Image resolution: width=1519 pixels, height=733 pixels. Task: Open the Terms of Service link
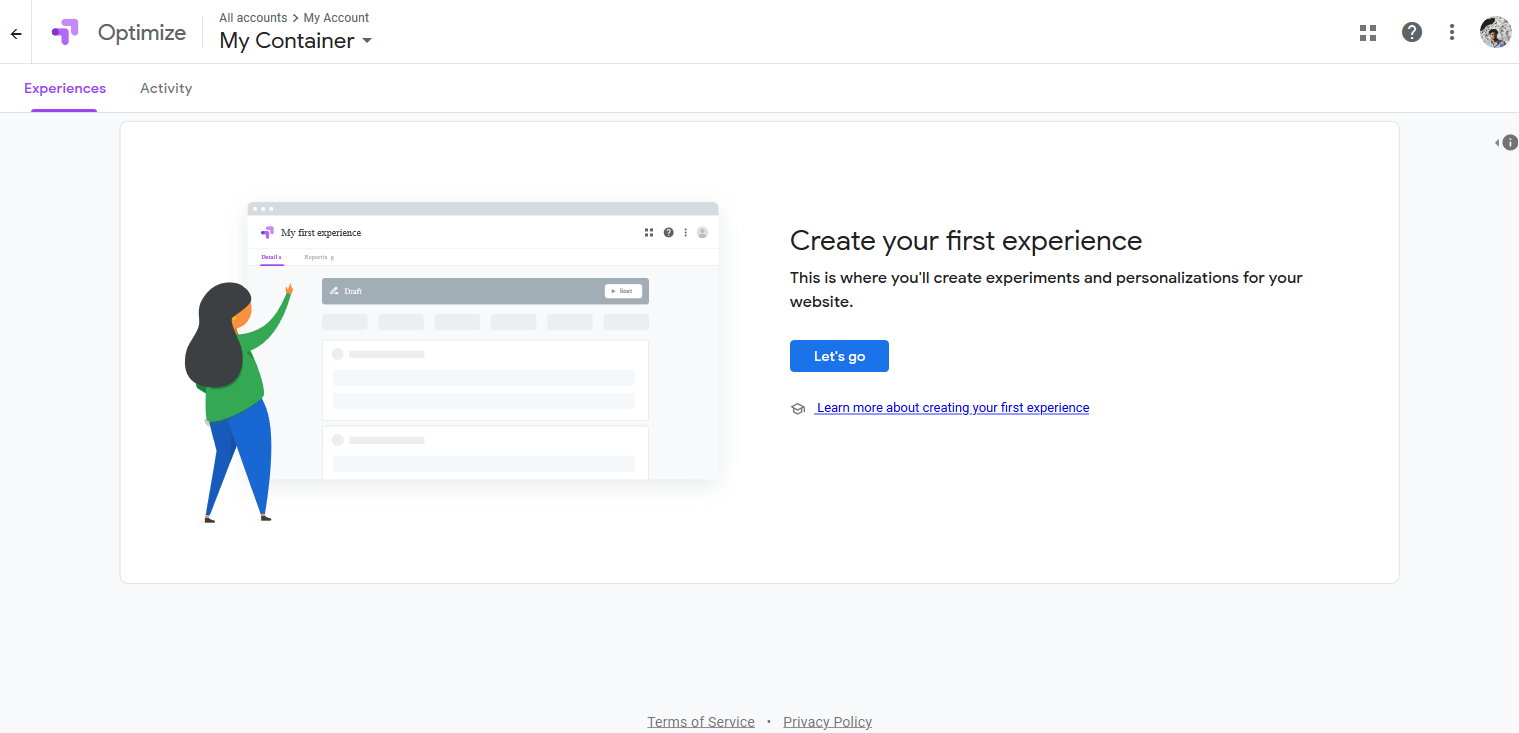(700, 722)
